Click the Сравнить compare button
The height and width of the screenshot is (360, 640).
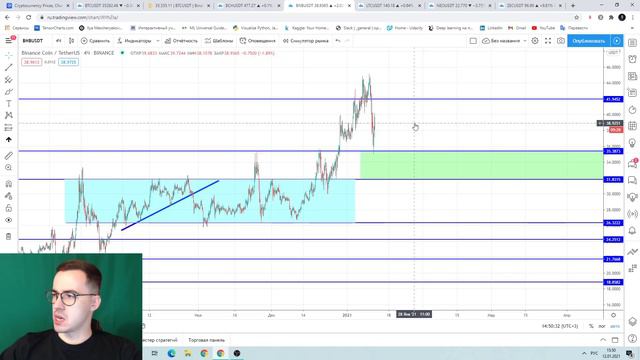click(95, 41)
